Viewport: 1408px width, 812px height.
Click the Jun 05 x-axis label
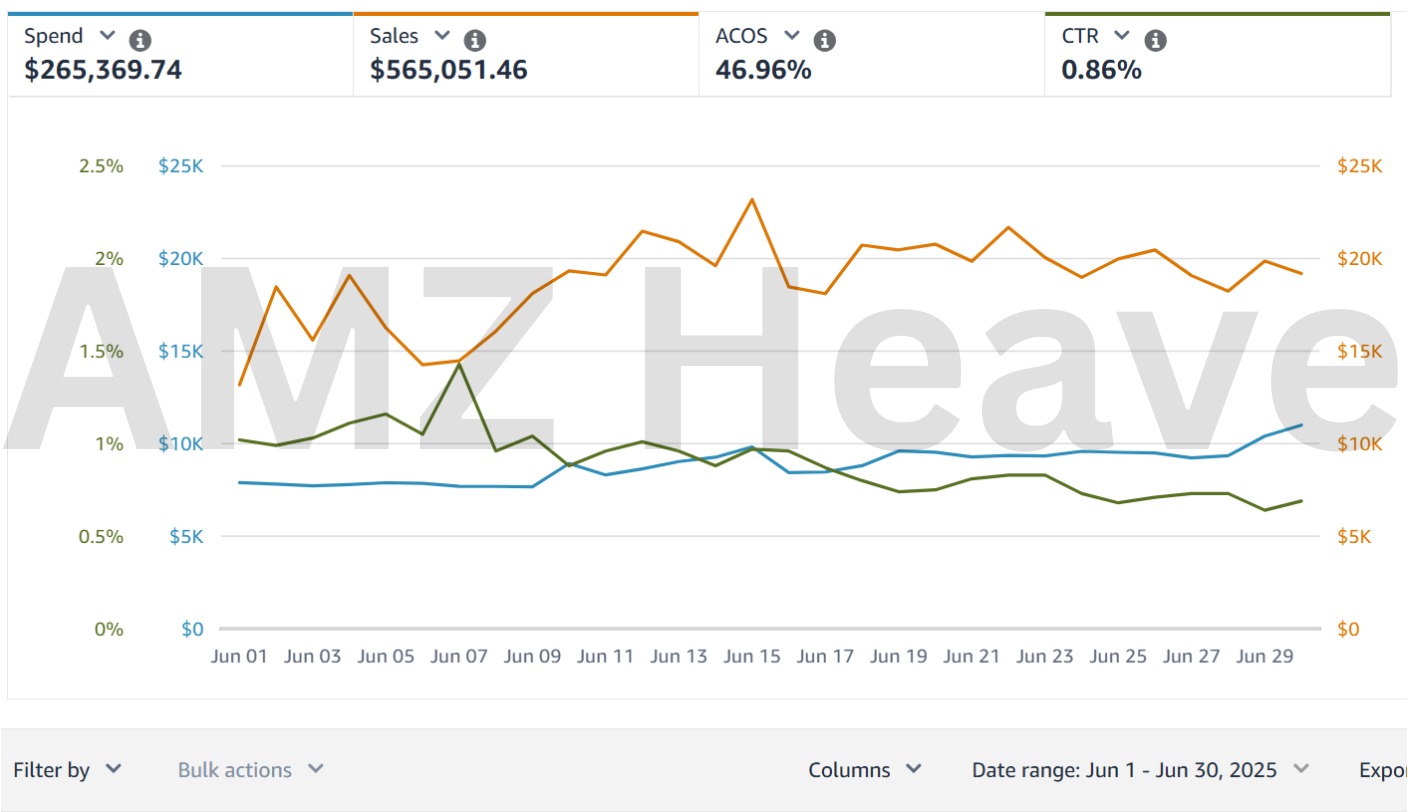click(x=386, y=657)
